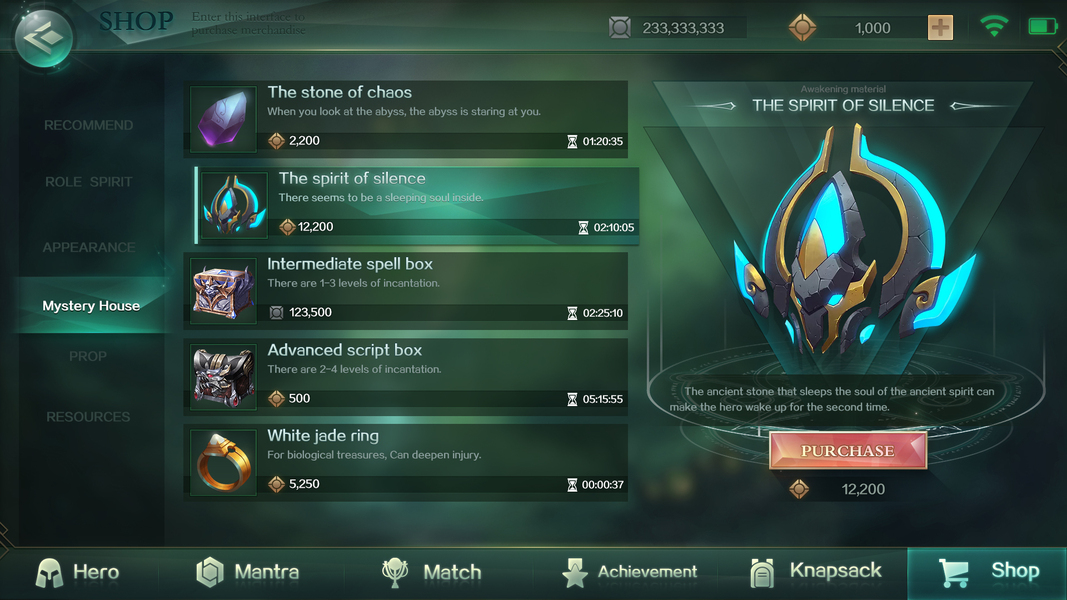Select the White jade ring item
This screenshot has height=600, width=1067.
pyautogui.click(x=406, y=463)
